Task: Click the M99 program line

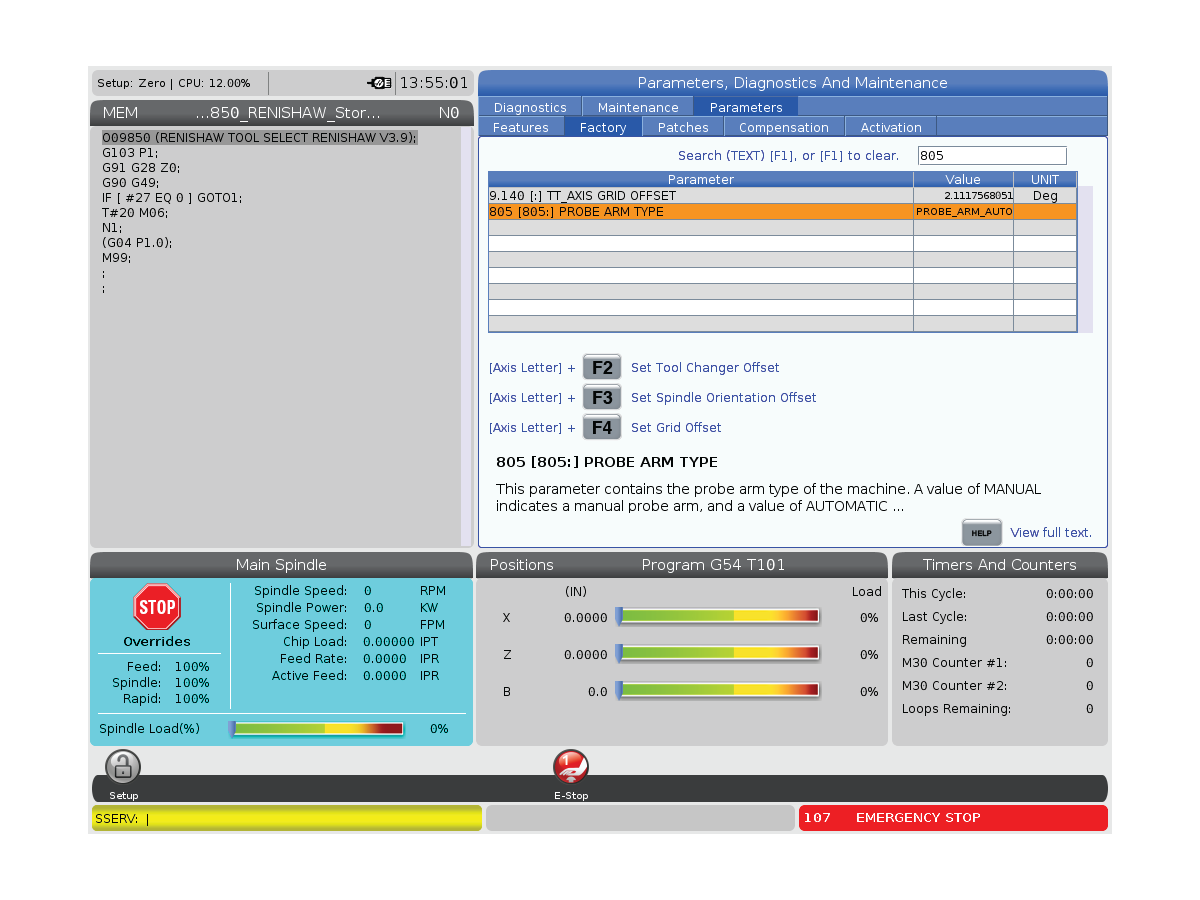Action: click(118, 257)
